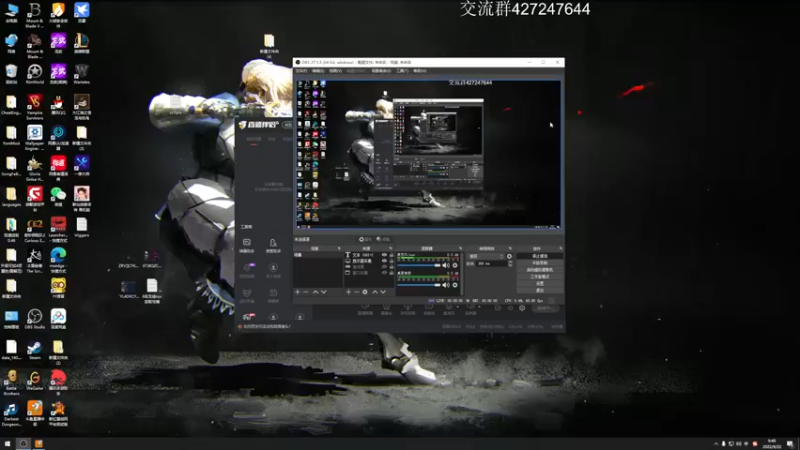The height and width of the screenshot is (450, 800).
Task: Open source 滤镜 button above panels
Action: coord(383,239)
